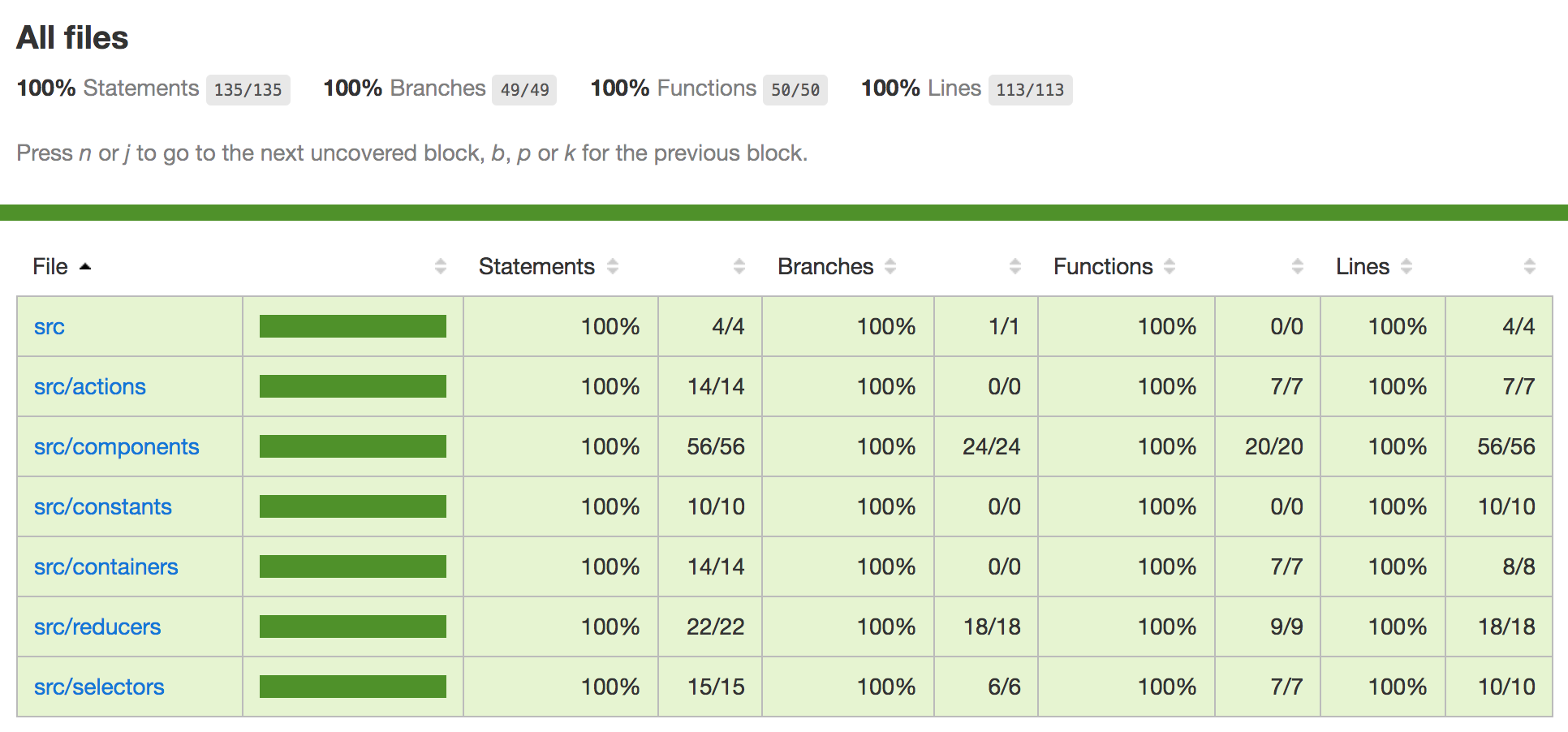Click the sort icon next to Lines header

click(1407, 265)
